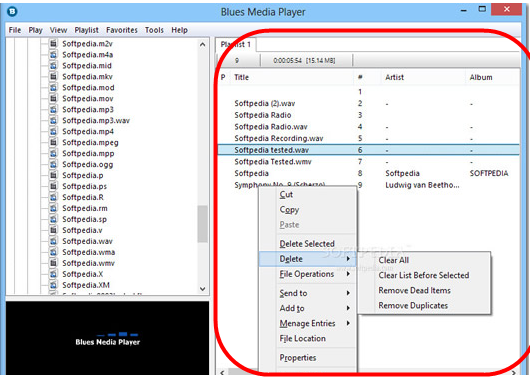This screenshot has height=380, width=530.
Task: Click playlist horizontal scroll left arrow
Action: pos(222,373)
